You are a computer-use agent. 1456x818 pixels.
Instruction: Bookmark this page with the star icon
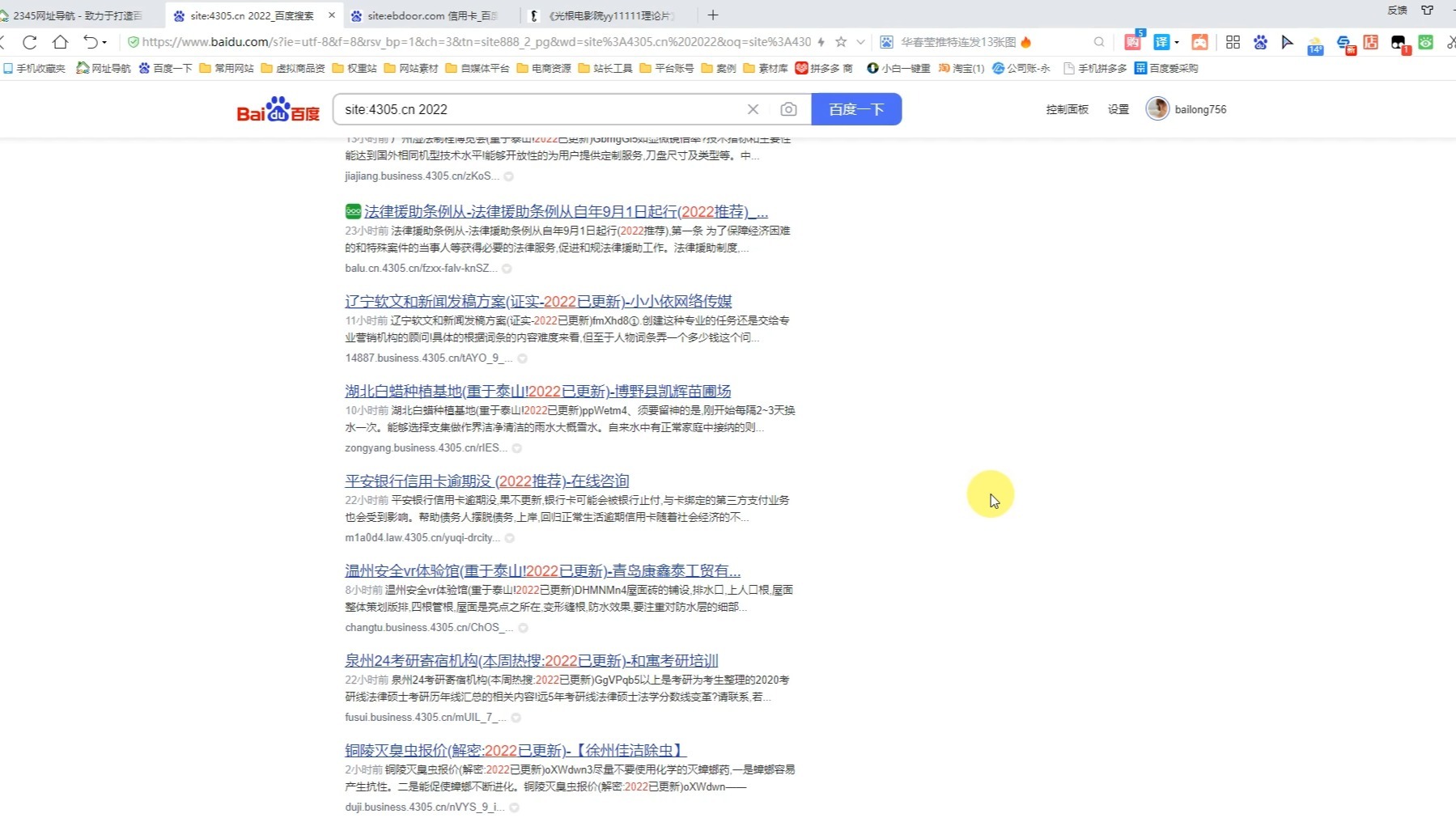[x=841, y=42]
